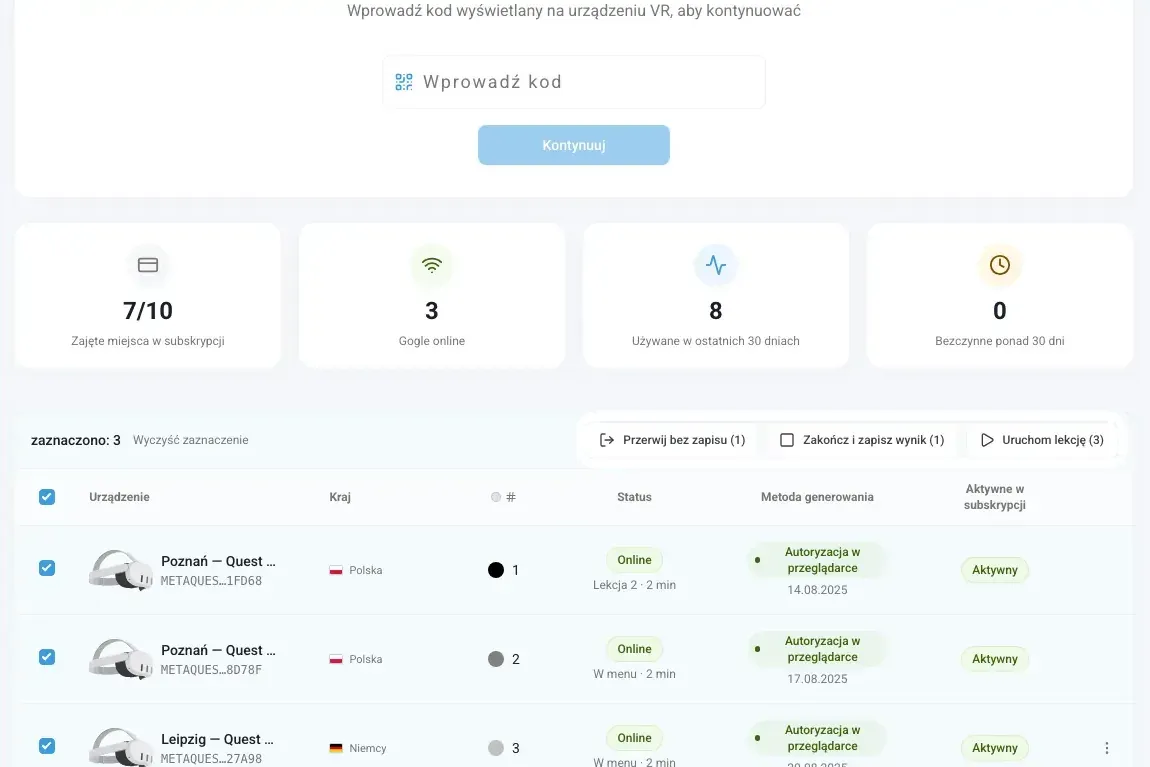Click 'Zakończ i zapisz wynik (1)' button
The width and height of the screenshot is (1150, 767).
tap(862, 440)
